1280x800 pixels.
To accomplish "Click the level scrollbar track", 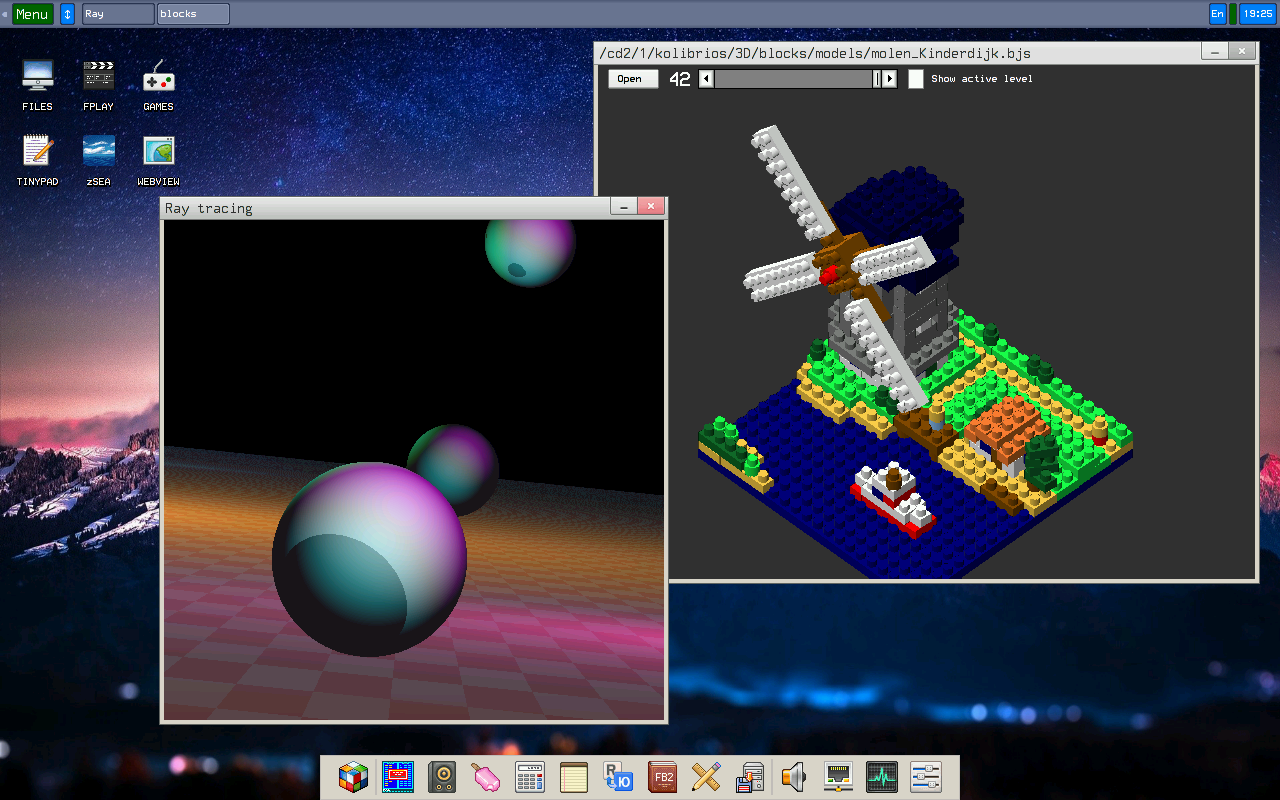I will click(x=790, y=79).
